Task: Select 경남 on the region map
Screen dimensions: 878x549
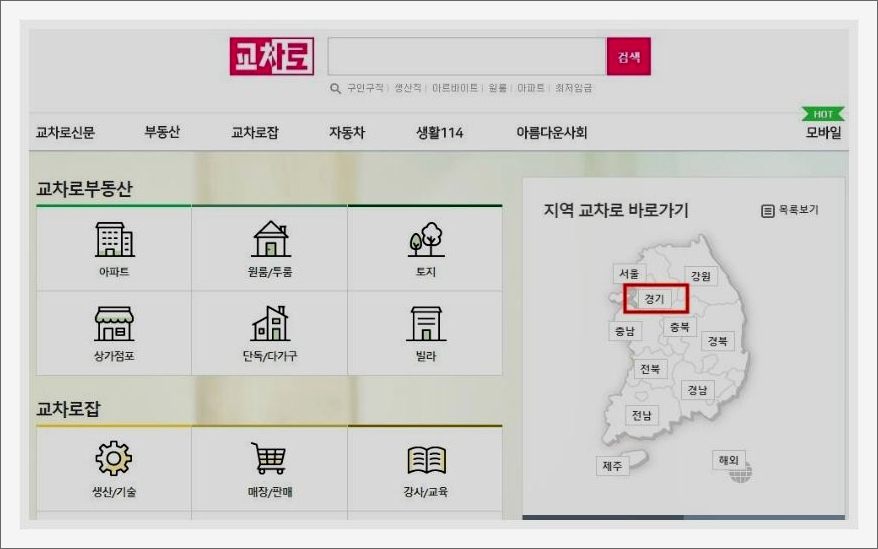Action: click(698, 390)
